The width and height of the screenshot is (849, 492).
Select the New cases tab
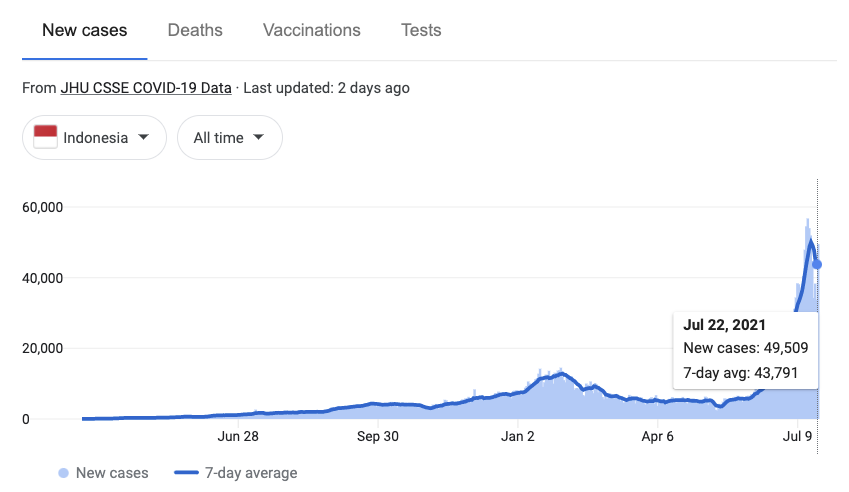click(x=84, y=30)
